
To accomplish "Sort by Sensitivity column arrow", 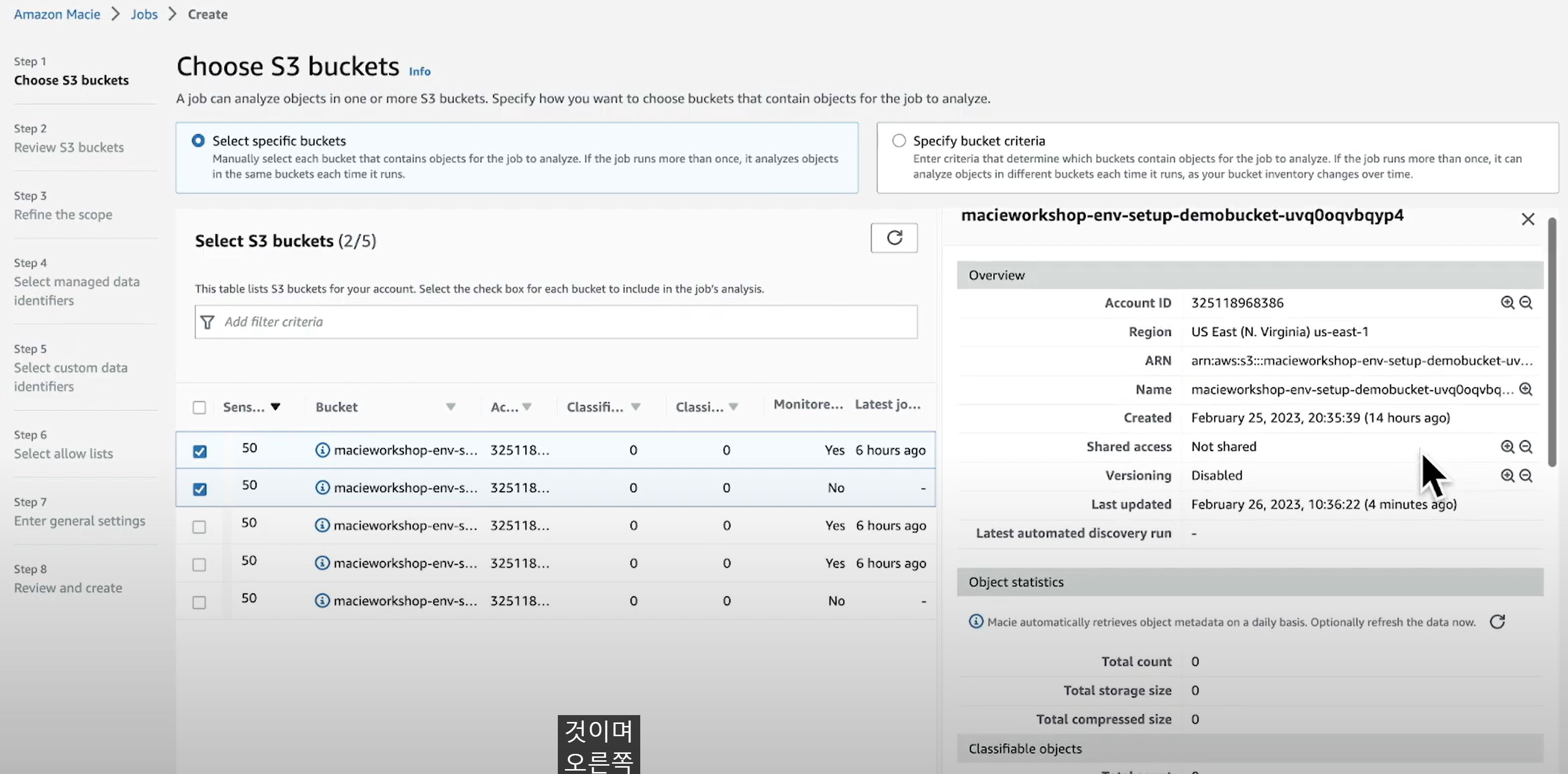I will pyautogui.click(x=276, y=407).
